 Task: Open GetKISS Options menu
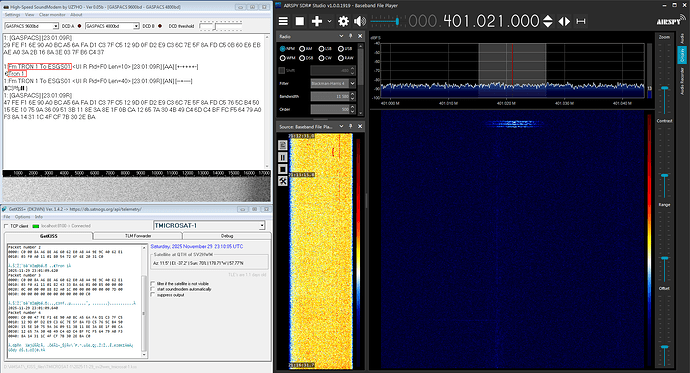[22, 217]
